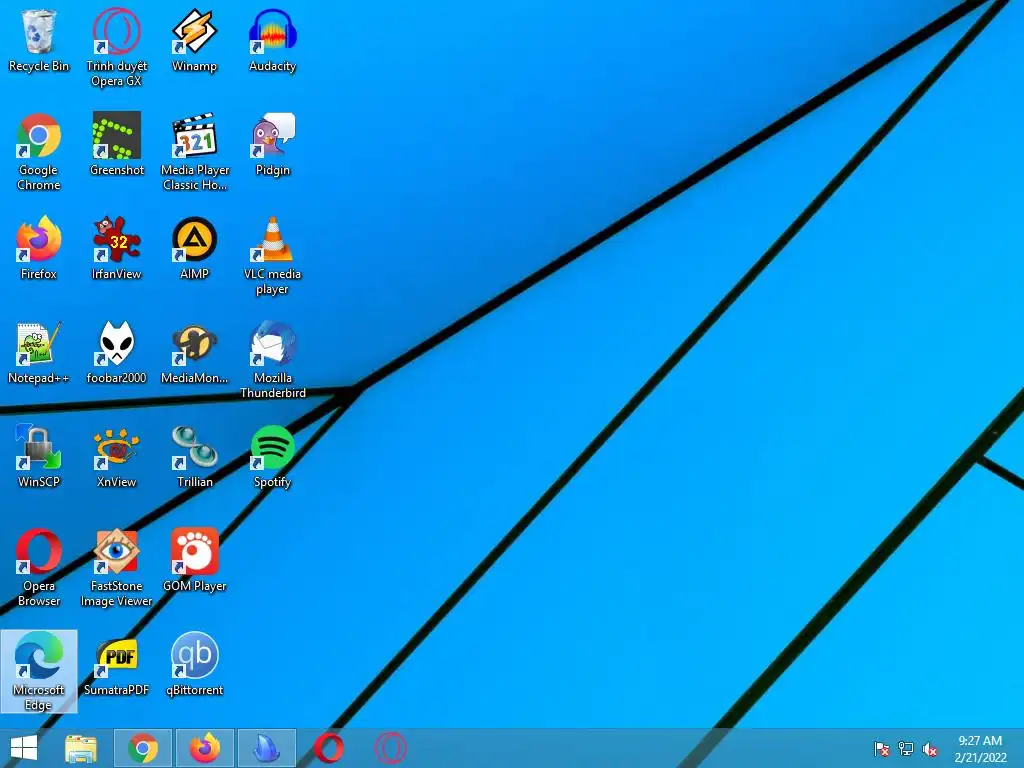1024x768 pixels.
Task: Select the Notepad++ desktop shortcut
Action: pyautogui.click(x=39, y=352)
